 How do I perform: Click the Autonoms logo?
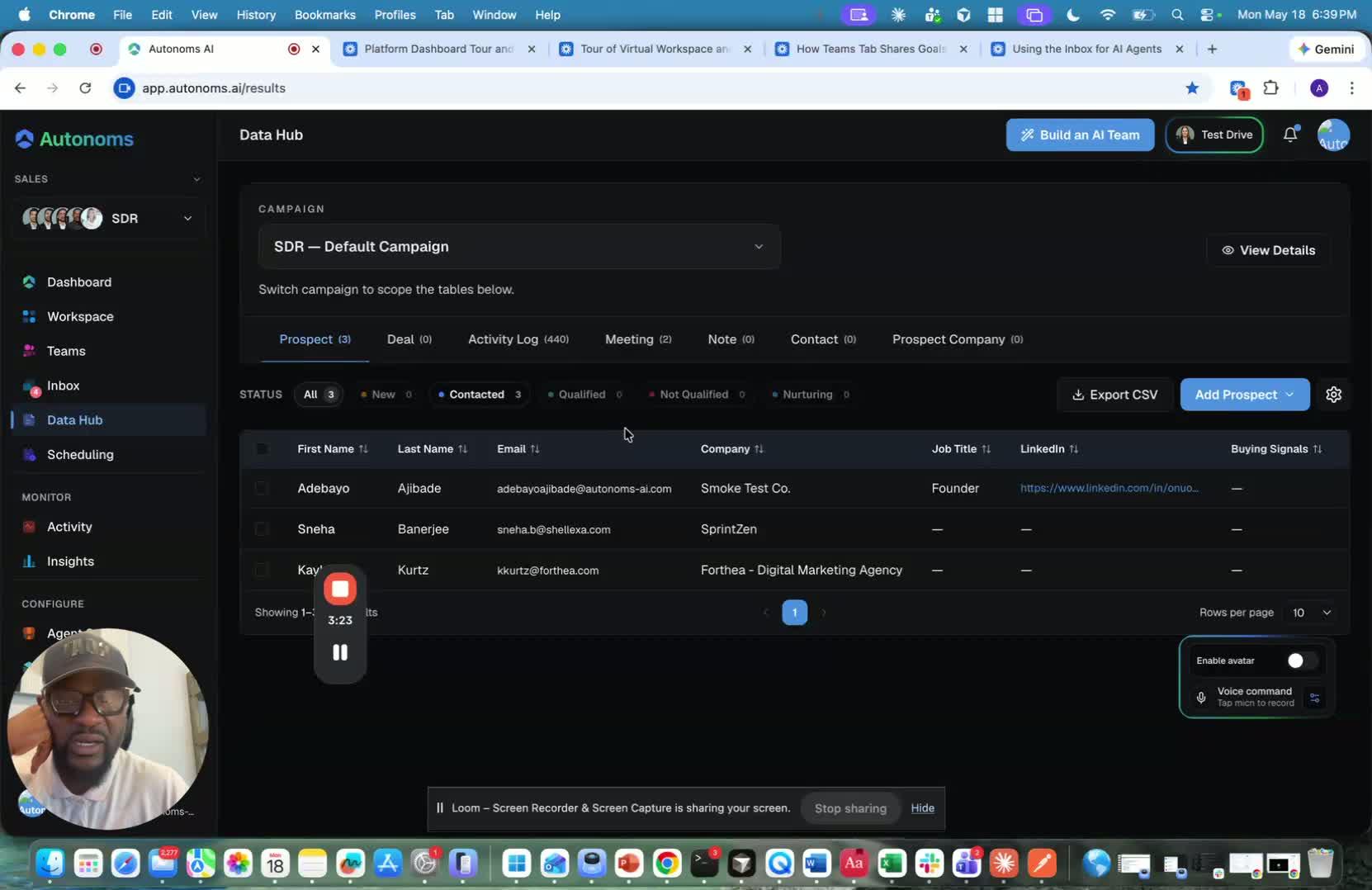tap(74, 139)
